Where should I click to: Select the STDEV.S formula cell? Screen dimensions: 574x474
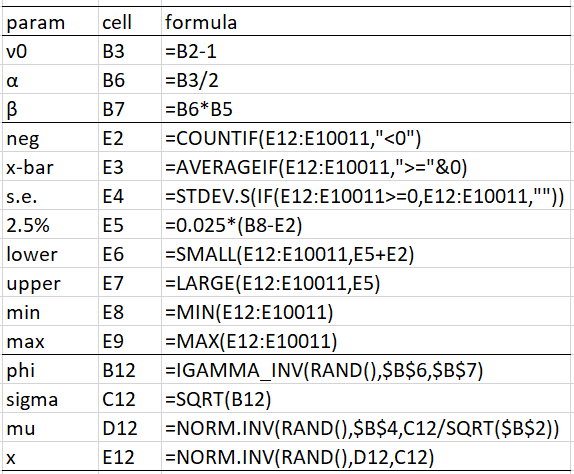(x=366, y=195)
